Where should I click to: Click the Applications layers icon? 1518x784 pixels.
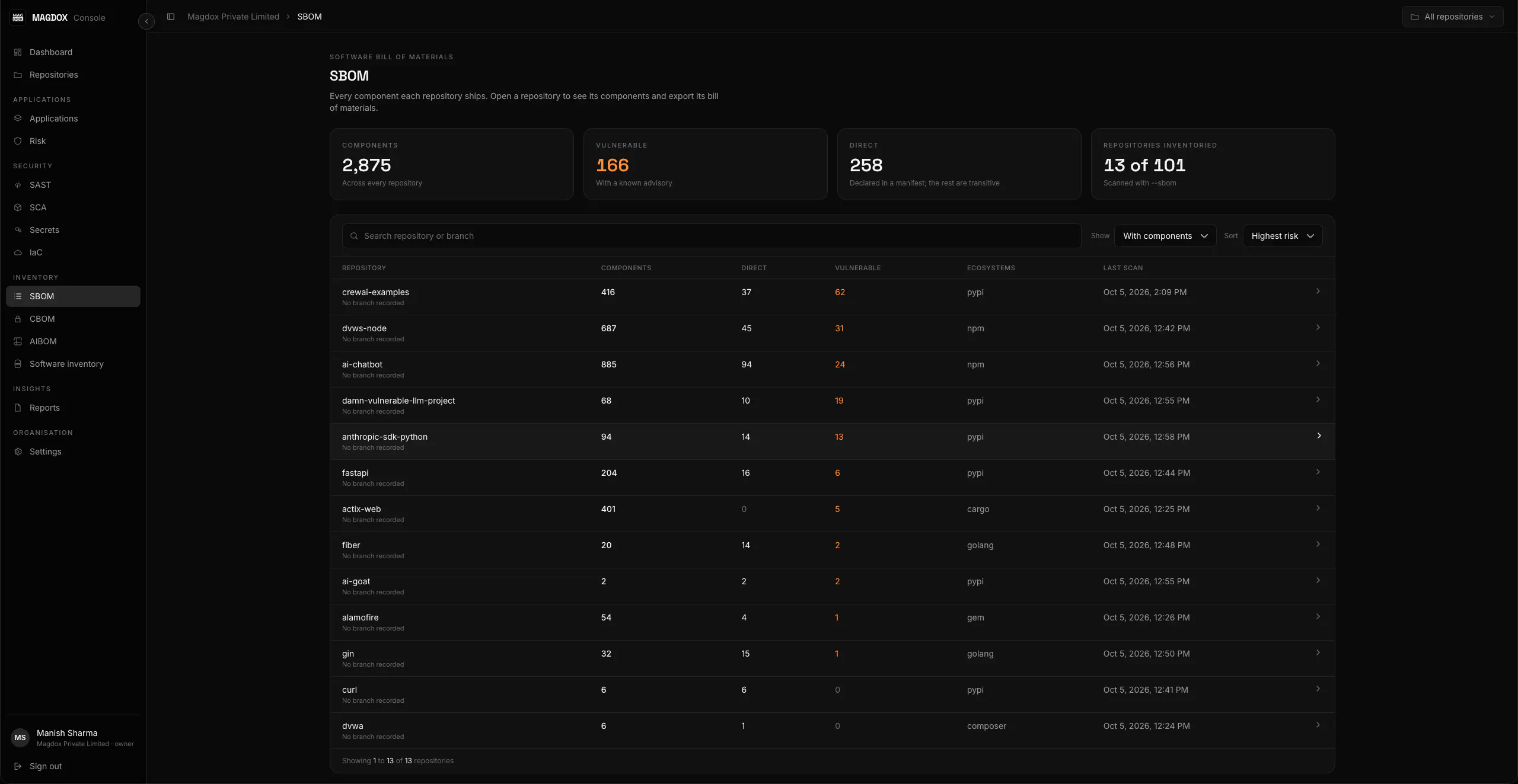click(x=18, y=119)
